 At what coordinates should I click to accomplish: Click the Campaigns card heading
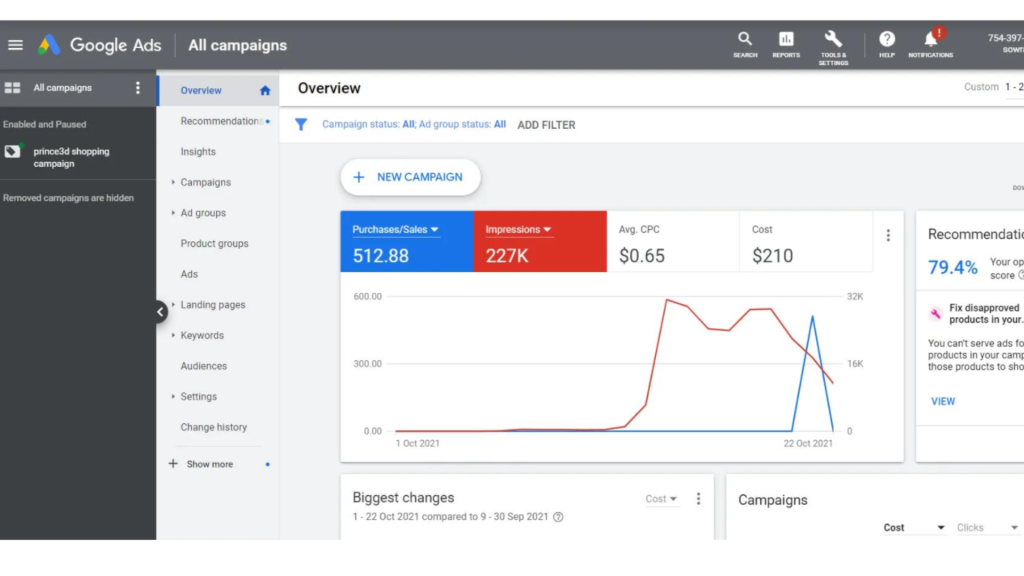tap(773, 500)
